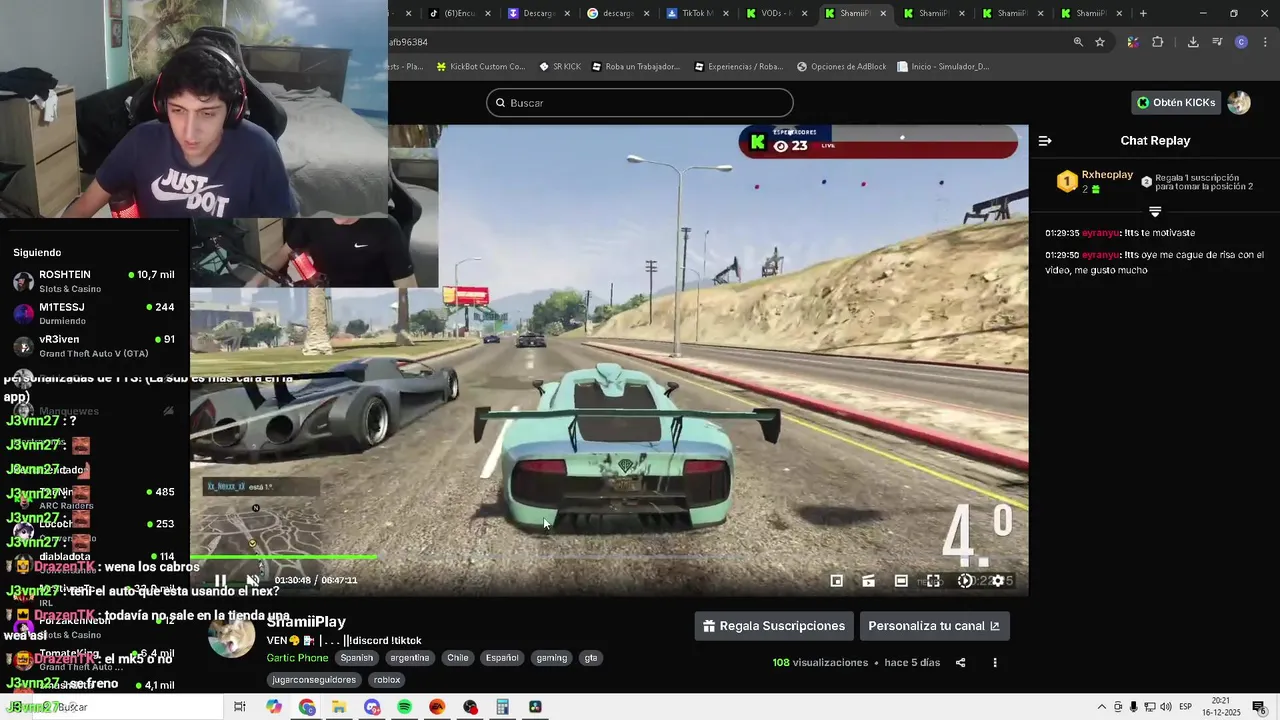Image resolution: width=1280 pixels, height=720 pixels.
Task: Enter fullscreen video mode
Action: tap(933, 581)
